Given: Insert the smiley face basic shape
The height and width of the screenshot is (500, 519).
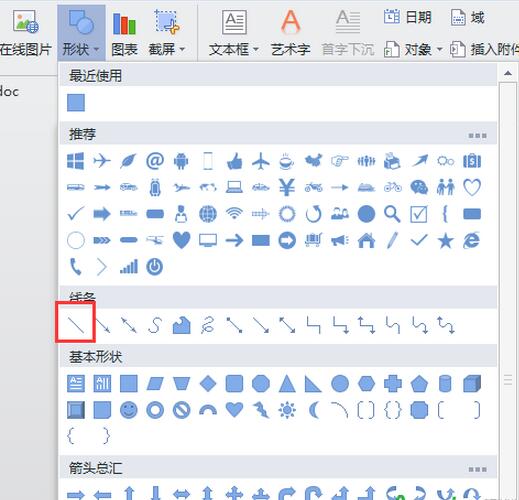Looking at the screenshot, I should point(129,410).
